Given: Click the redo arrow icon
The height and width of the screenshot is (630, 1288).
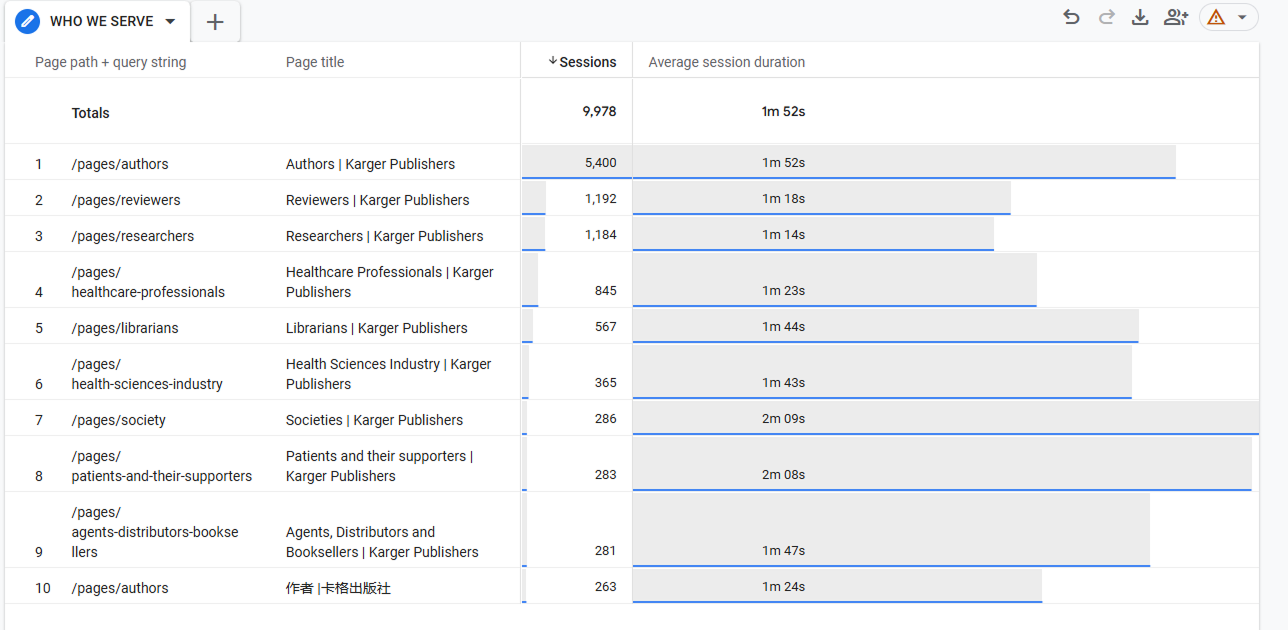Looking at the screenshot, I should pos(1106,17).
